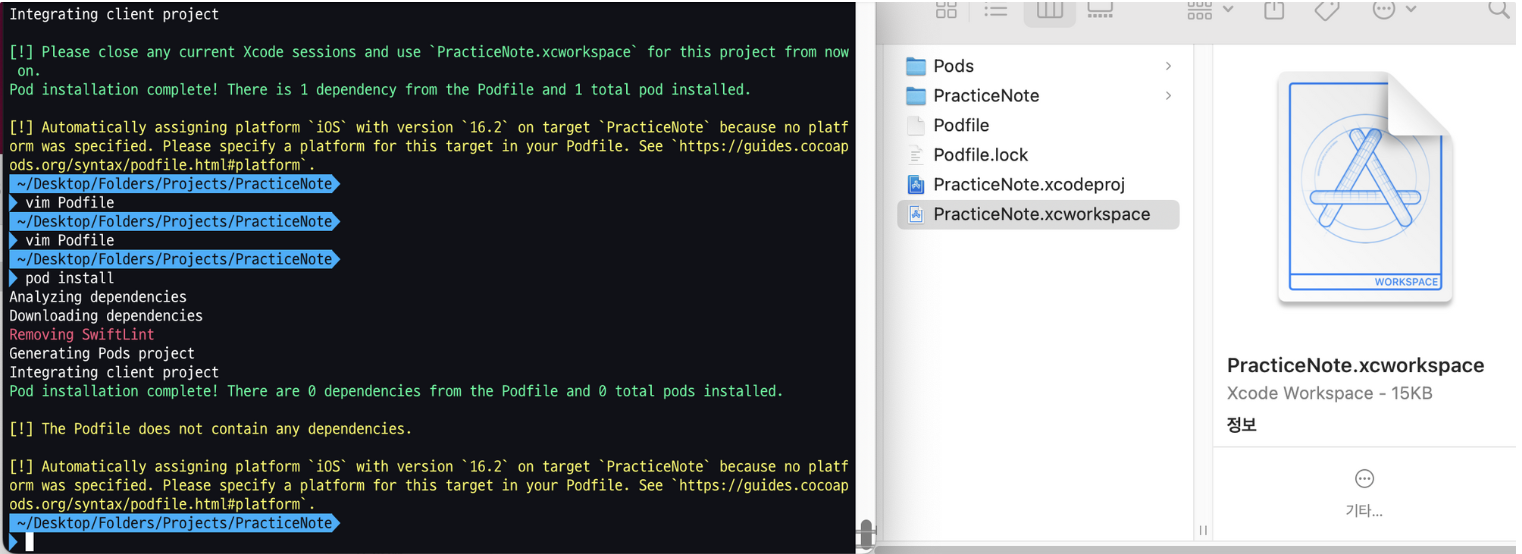Click the xcworkspace file icon in list

click(915, 214)
